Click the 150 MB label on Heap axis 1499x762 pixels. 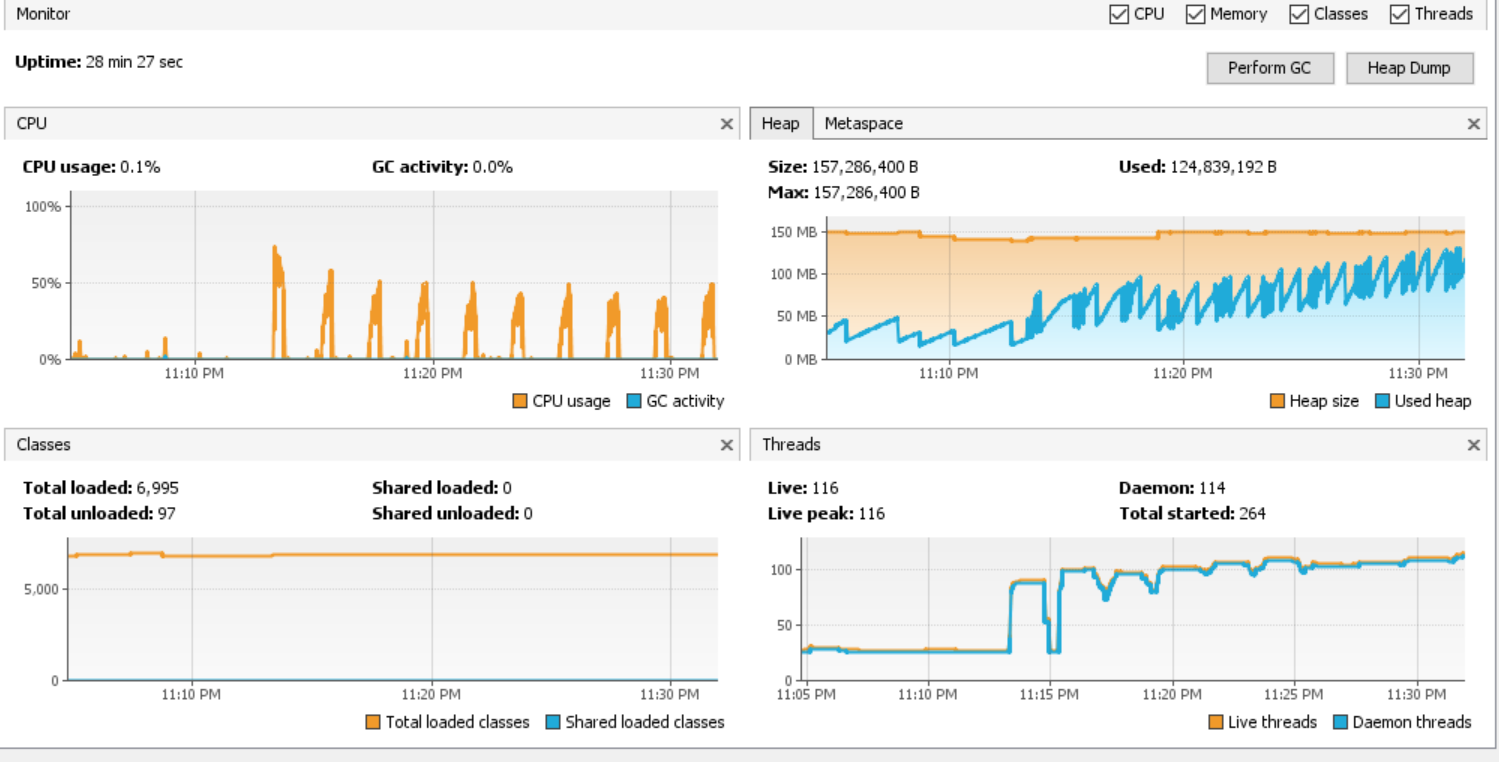point(795,232)
